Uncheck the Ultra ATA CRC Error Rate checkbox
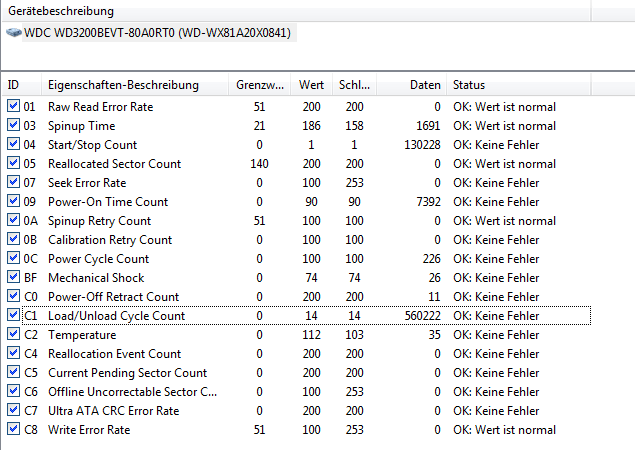The width and height of the screenshot is (635, 450). [13, 410]
